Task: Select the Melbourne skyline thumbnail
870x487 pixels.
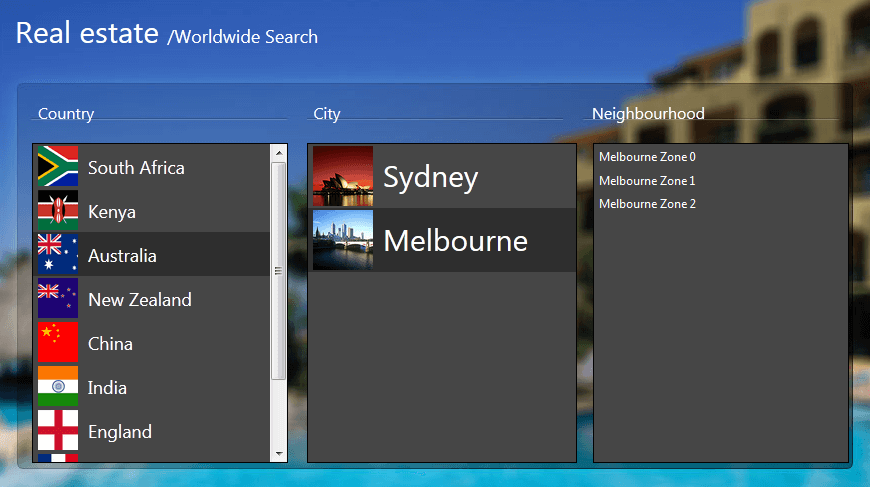Action: pos(343,240)
